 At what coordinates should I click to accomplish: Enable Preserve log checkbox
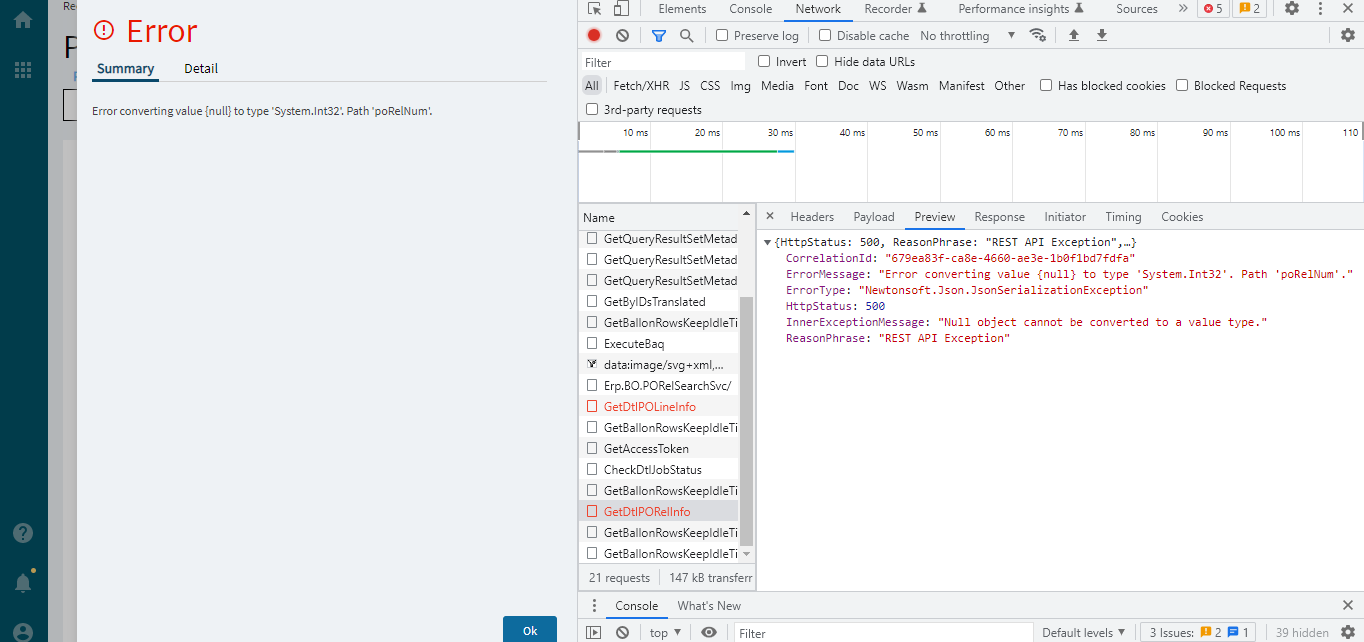point(722,35)
